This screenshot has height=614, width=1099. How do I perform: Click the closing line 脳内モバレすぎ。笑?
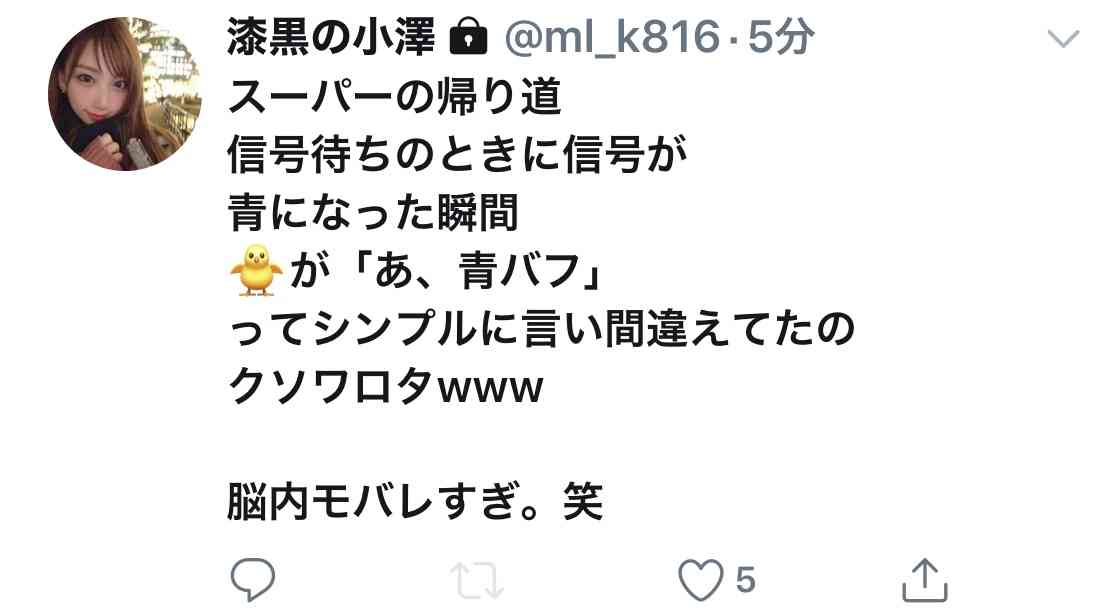pyautogui.click(x=415, y=501)
